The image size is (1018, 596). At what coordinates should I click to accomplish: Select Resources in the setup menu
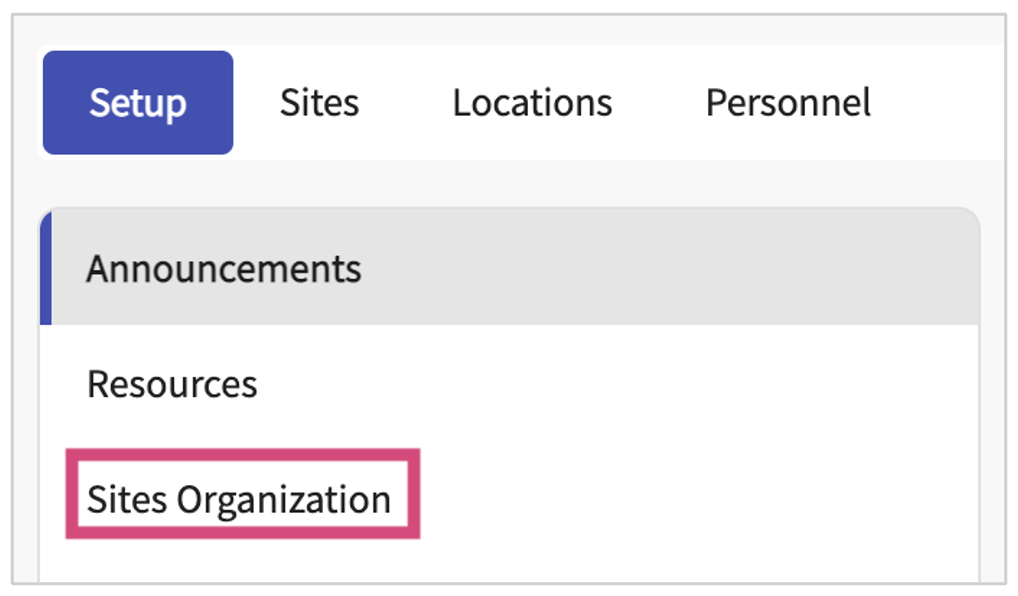172,384
